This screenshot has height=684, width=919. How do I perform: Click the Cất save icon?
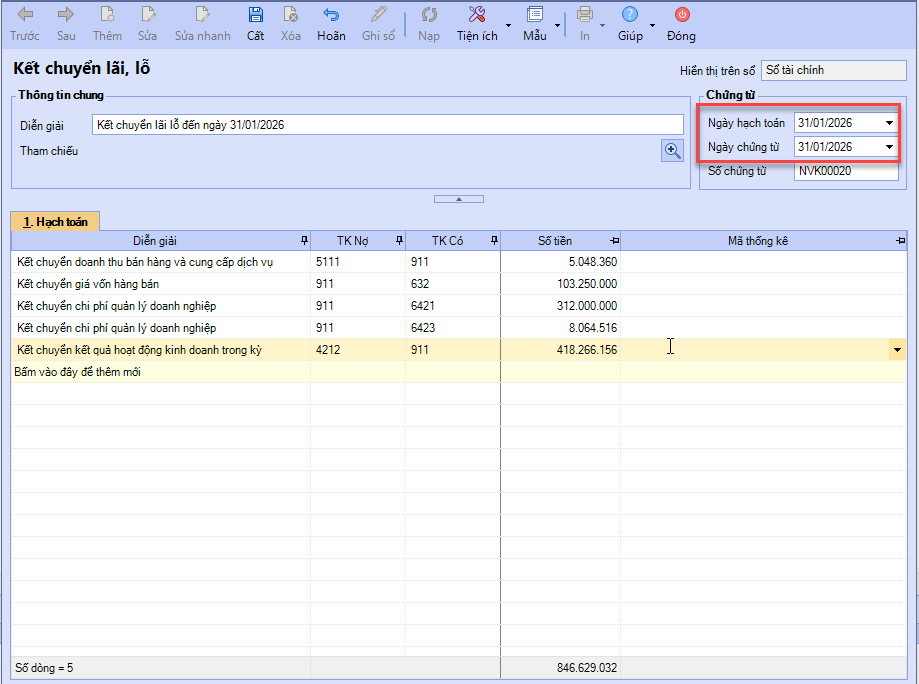pos(256,15)
